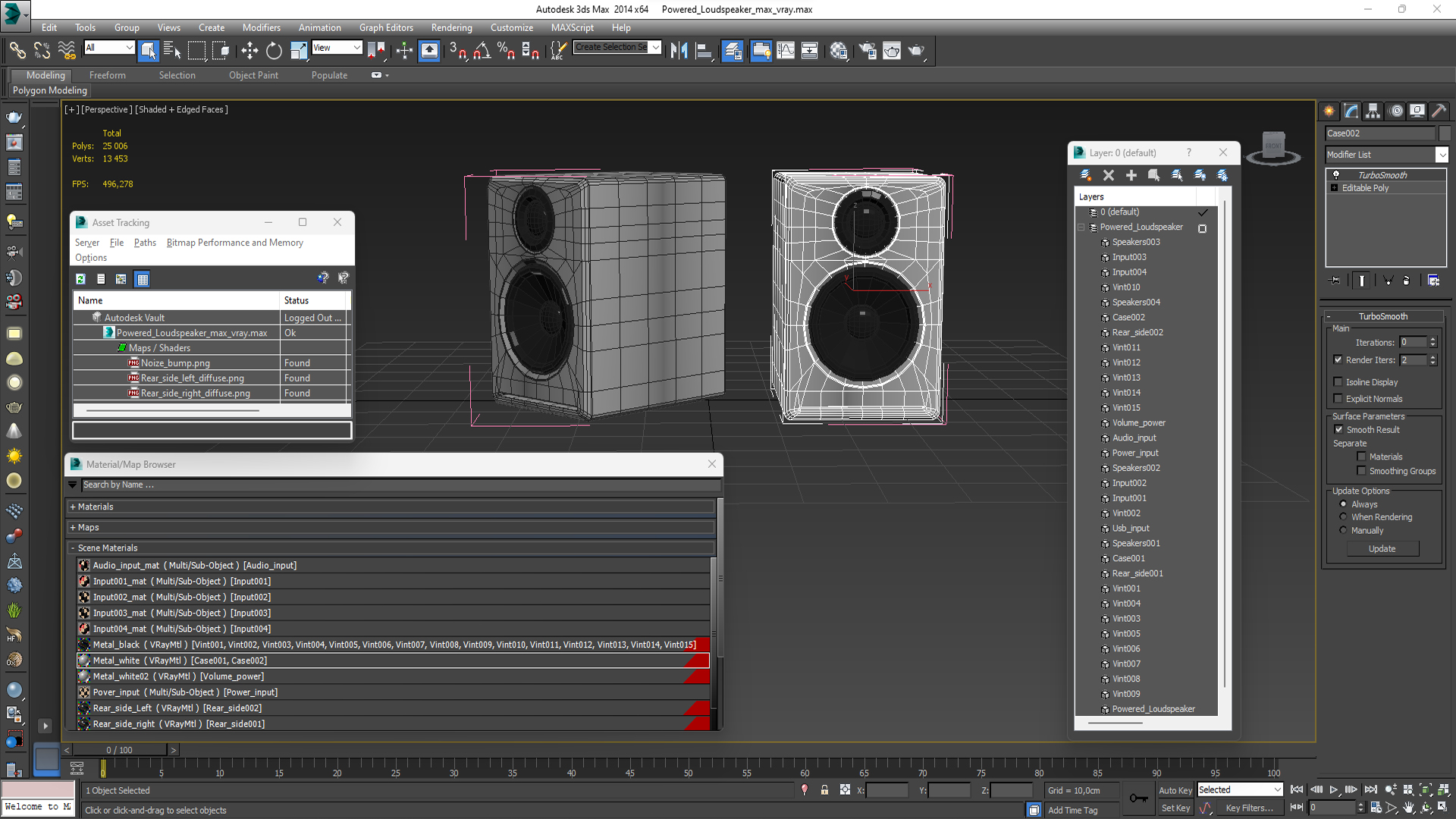
Task: Open the Rendering menu
Action: [451, 27]
